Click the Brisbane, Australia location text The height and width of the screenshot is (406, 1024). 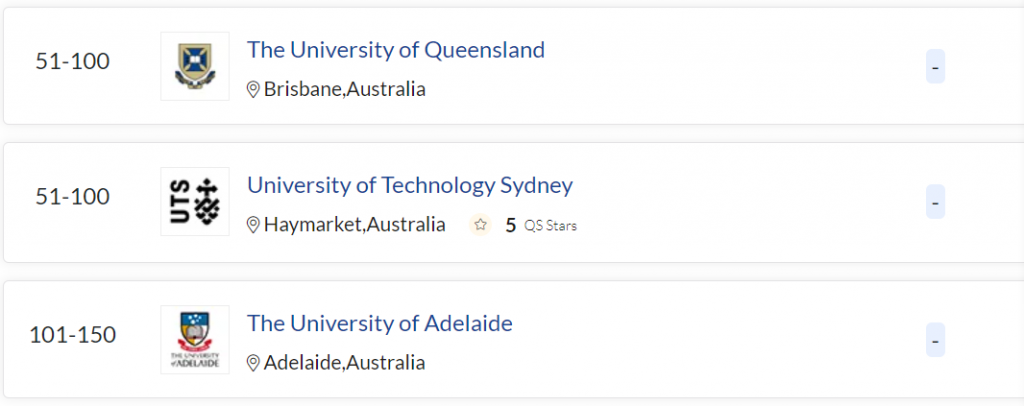tap(344, 89)
